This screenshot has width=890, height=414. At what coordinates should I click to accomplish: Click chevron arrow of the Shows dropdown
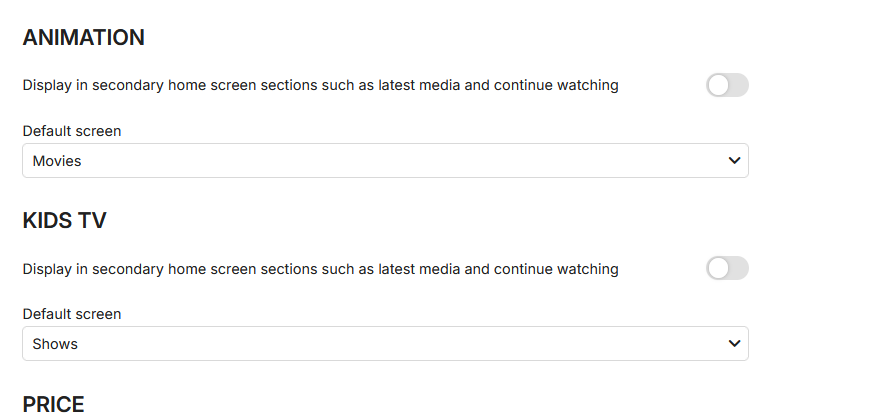tap(735, 344)
